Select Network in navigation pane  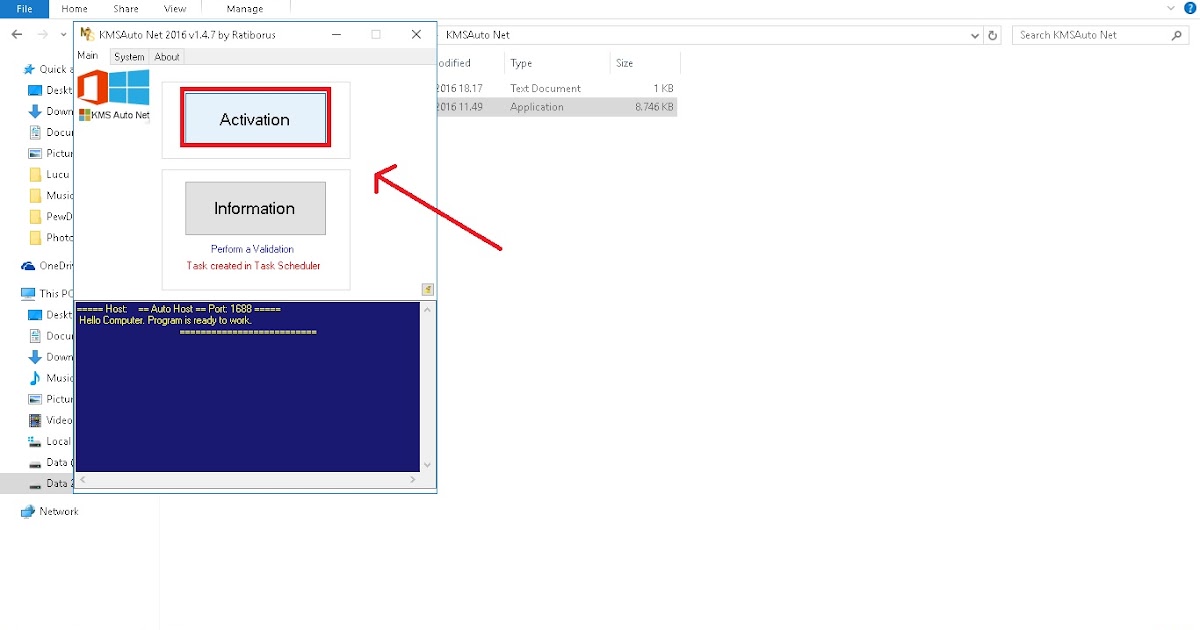coord(49,511)
